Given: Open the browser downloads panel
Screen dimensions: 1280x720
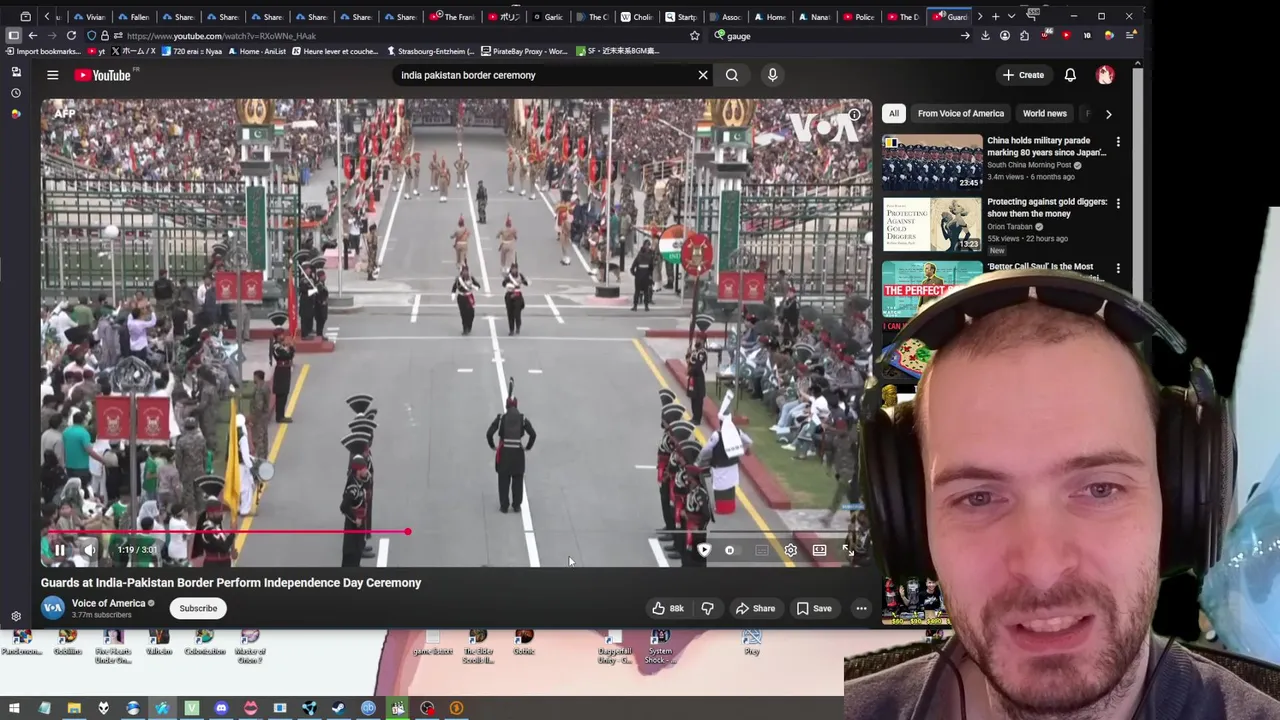Looking at the screenshot, I should click(985, 36).
